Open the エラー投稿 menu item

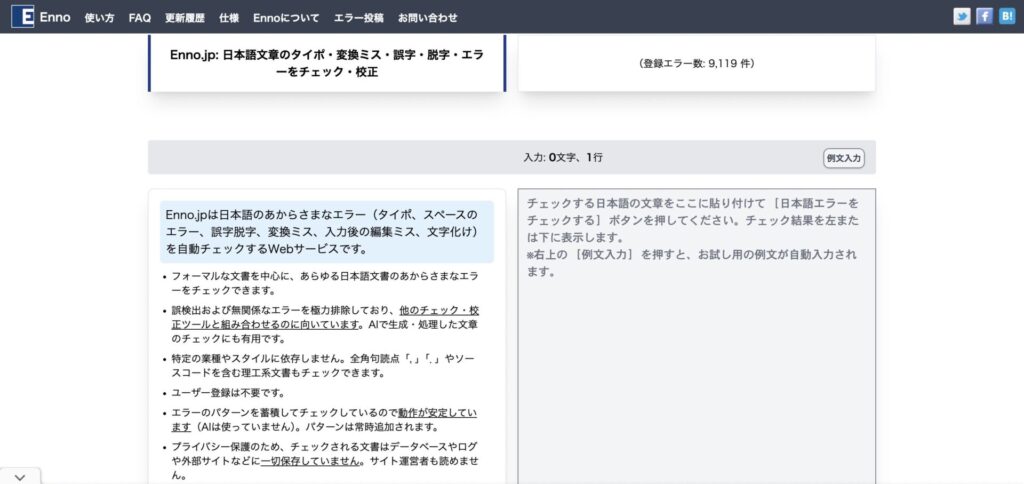click(359, 18)
